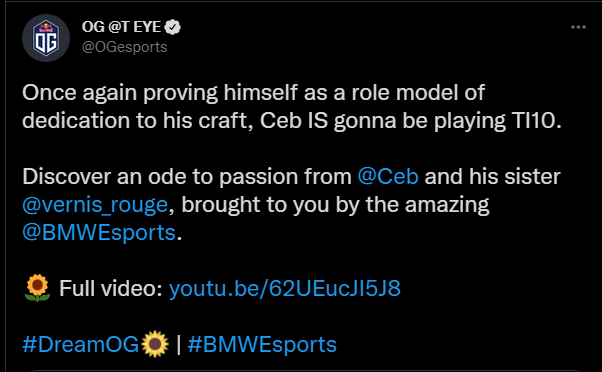Click the sunflower emoji after #DreamOG

(155, 344)
